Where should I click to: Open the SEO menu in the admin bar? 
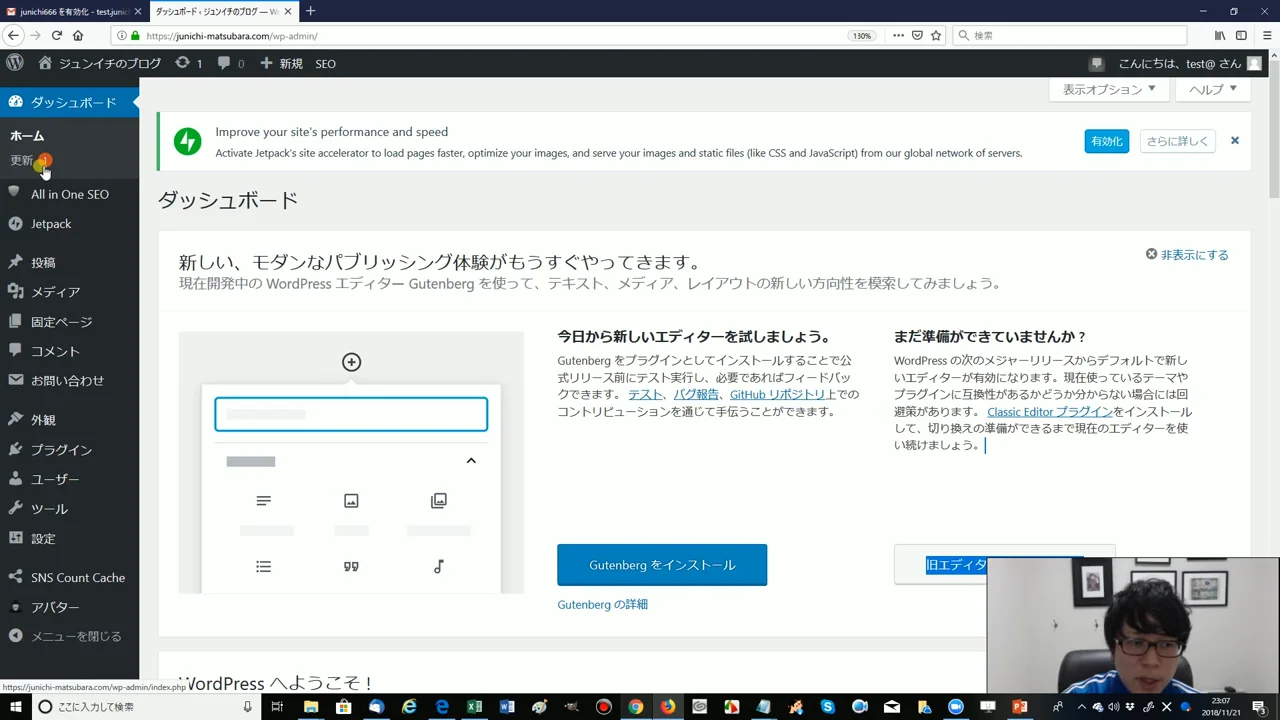tap(325, 63)
